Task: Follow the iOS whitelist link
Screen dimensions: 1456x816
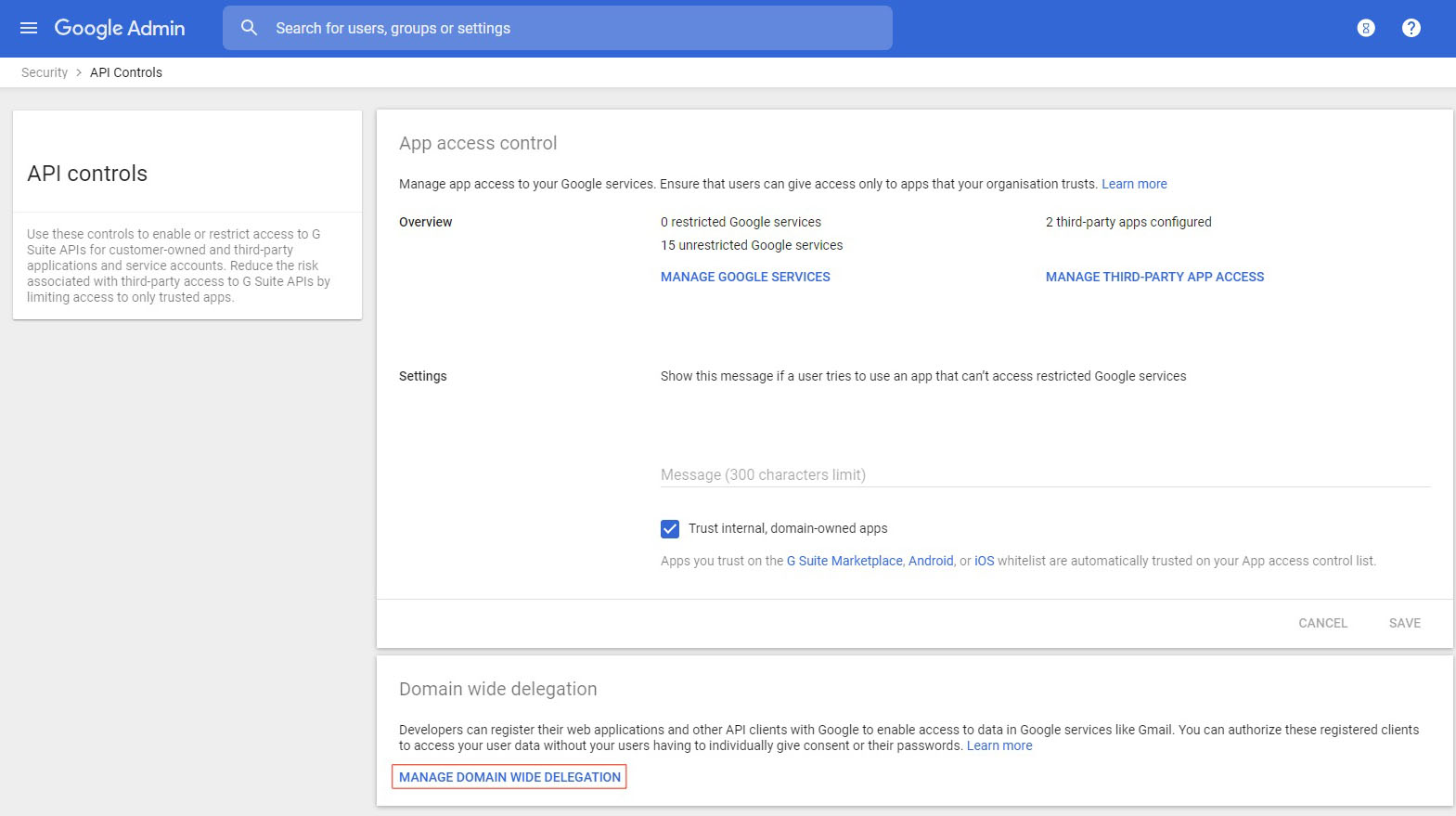Action: (984, 561)
